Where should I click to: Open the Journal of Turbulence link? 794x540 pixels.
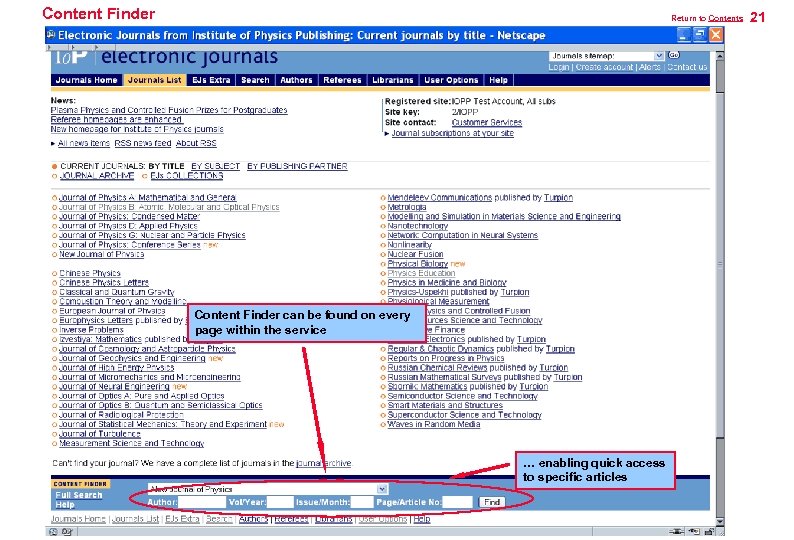[x=100, y=434]
